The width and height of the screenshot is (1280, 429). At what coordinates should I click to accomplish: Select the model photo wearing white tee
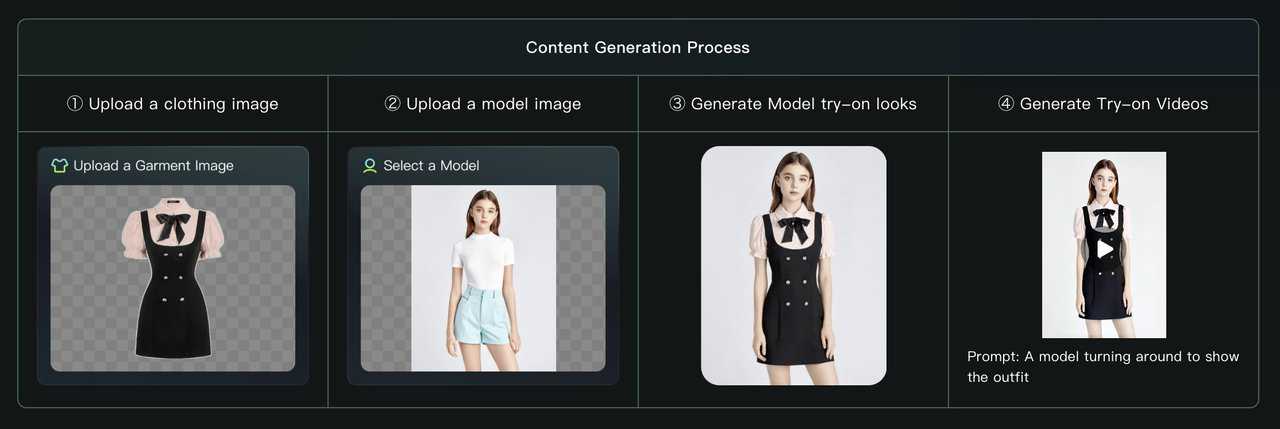483,278
